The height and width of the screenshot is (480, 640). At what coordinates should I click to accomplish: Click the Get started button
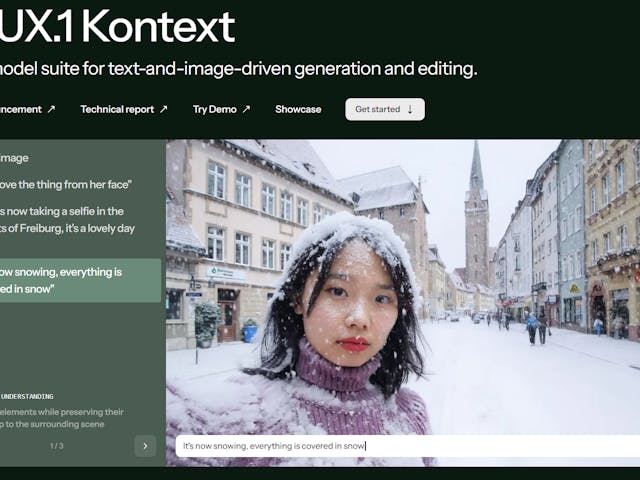coord(385,109)
